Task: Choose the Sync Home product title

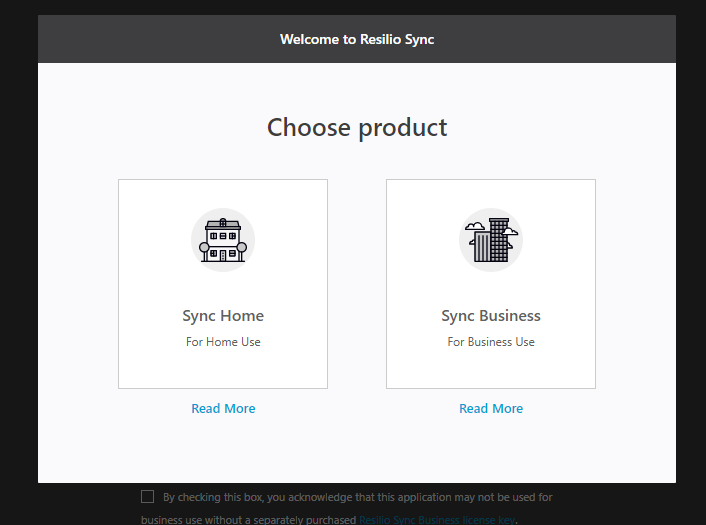Action: (x=223, y=316)
